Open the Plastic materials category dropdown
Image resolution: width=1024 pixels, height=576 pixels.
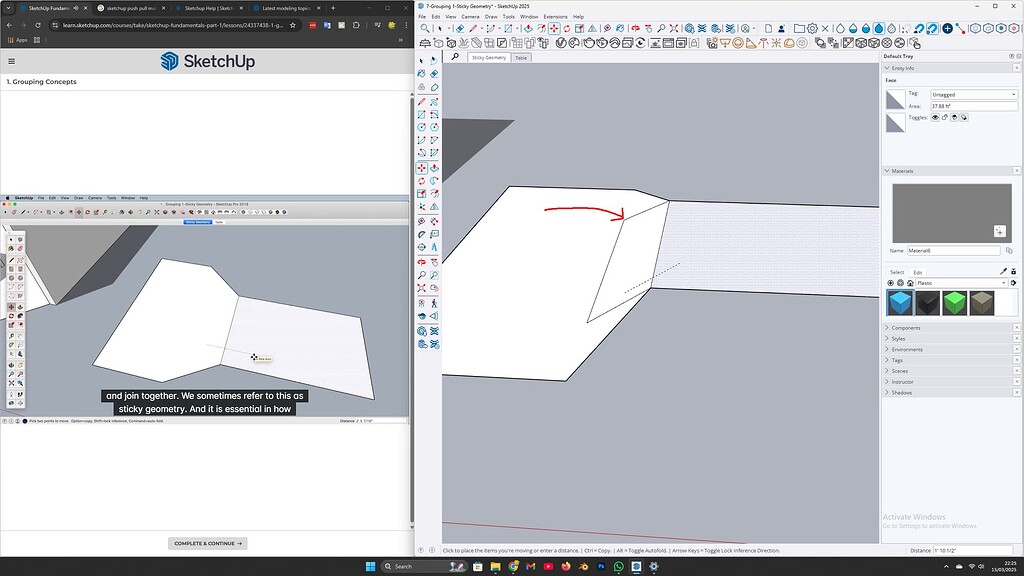(1004, 283)
